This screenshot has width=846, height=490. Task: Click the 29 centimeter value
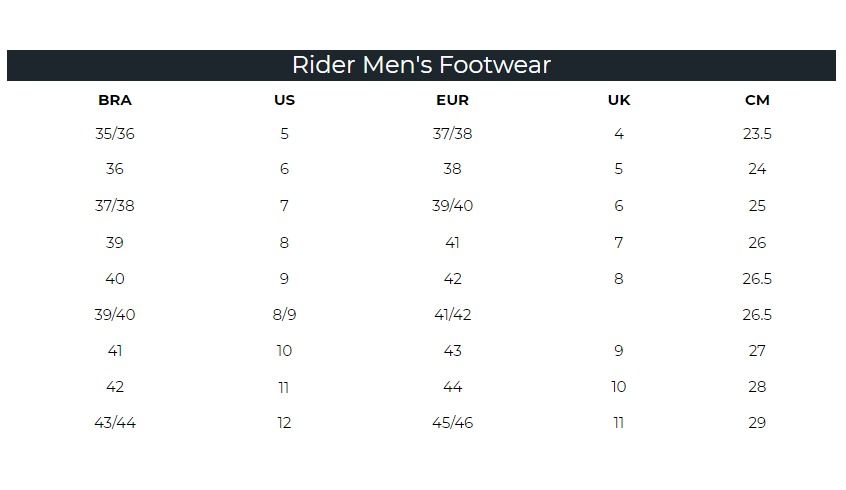(757, 423)
